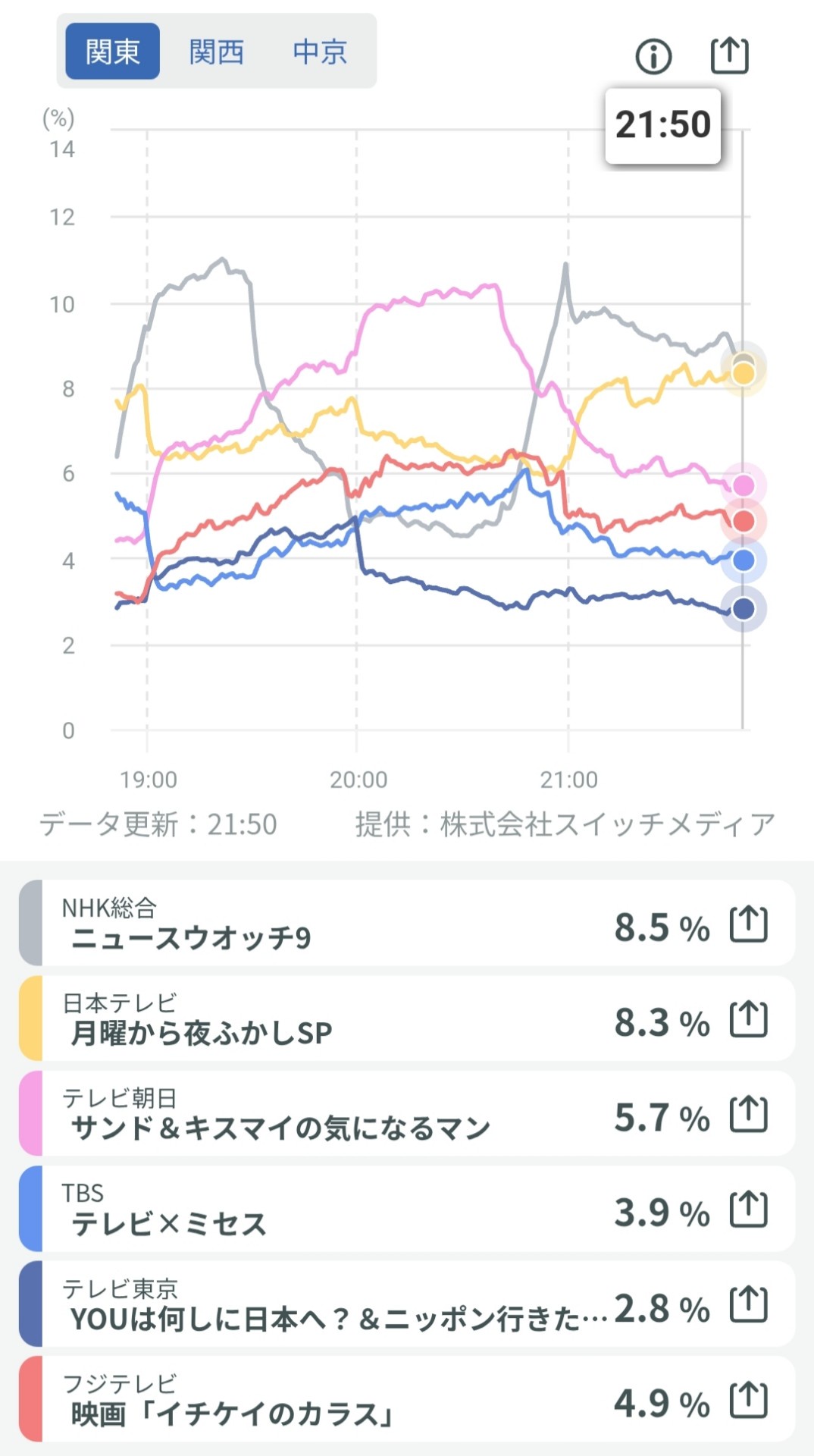Share the TBS テレビ×ミセス rating
This screenshot has width=814, height=1456.
[x=748, y=1210]
